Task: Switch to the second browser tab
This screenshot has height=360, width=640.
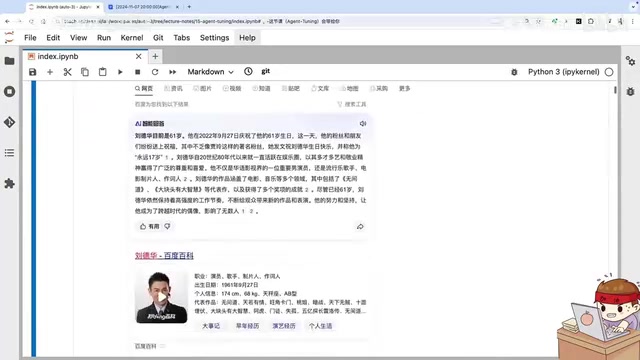Action: point(143,7)
